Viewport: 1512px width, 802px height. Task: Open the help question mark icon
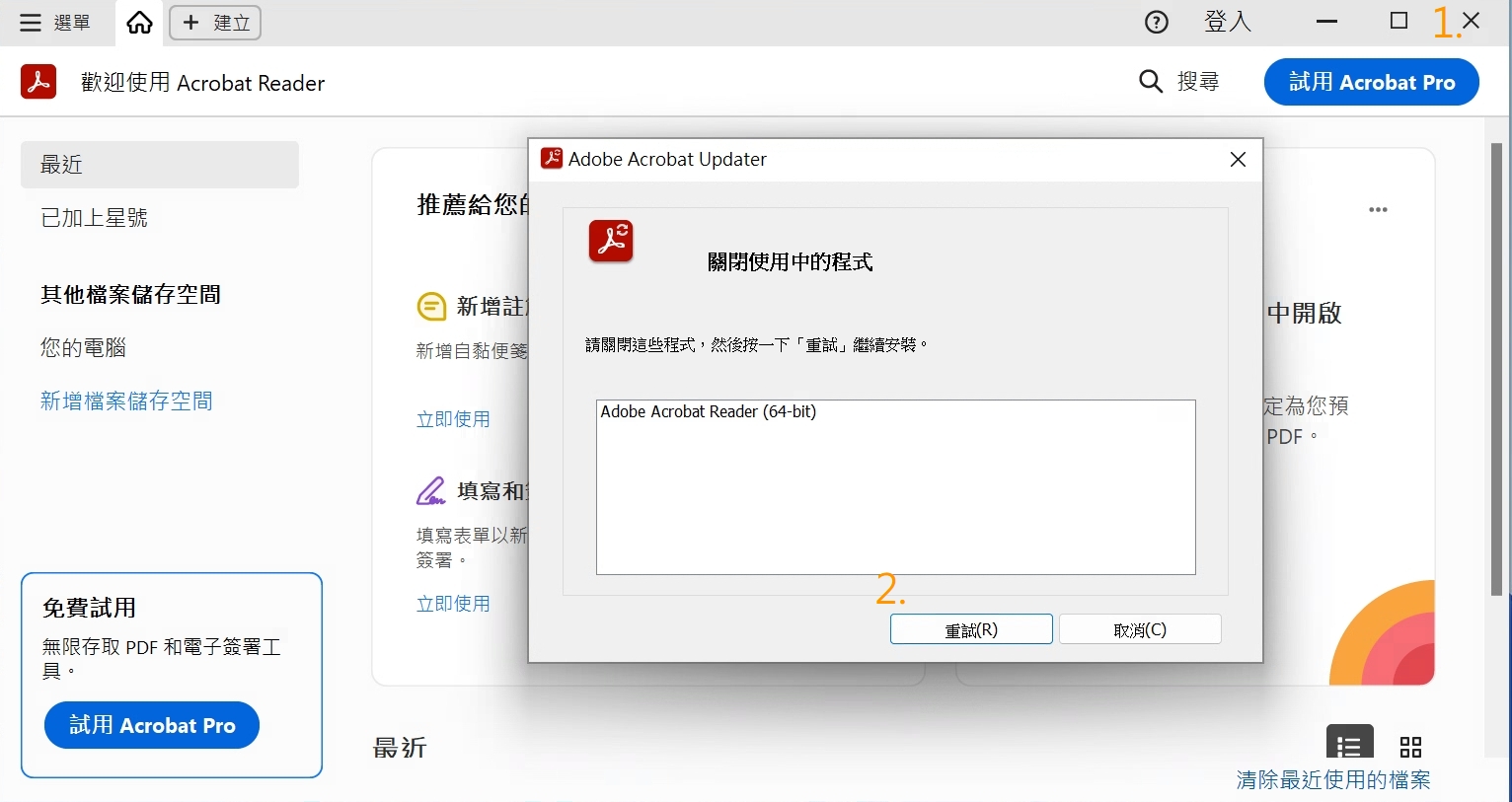(x=1156, y=23)
